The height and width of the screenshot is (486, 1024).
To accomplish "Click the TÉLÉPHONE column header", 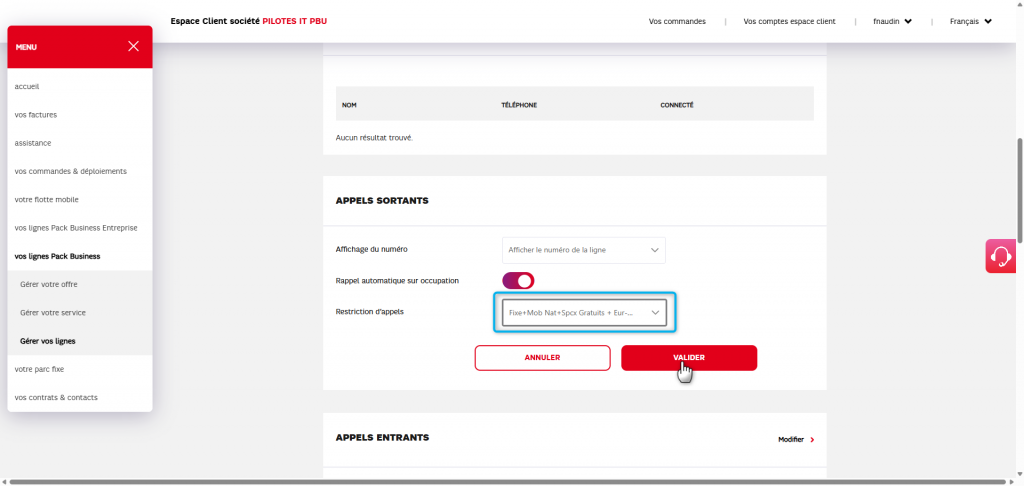I will [519, 105].
